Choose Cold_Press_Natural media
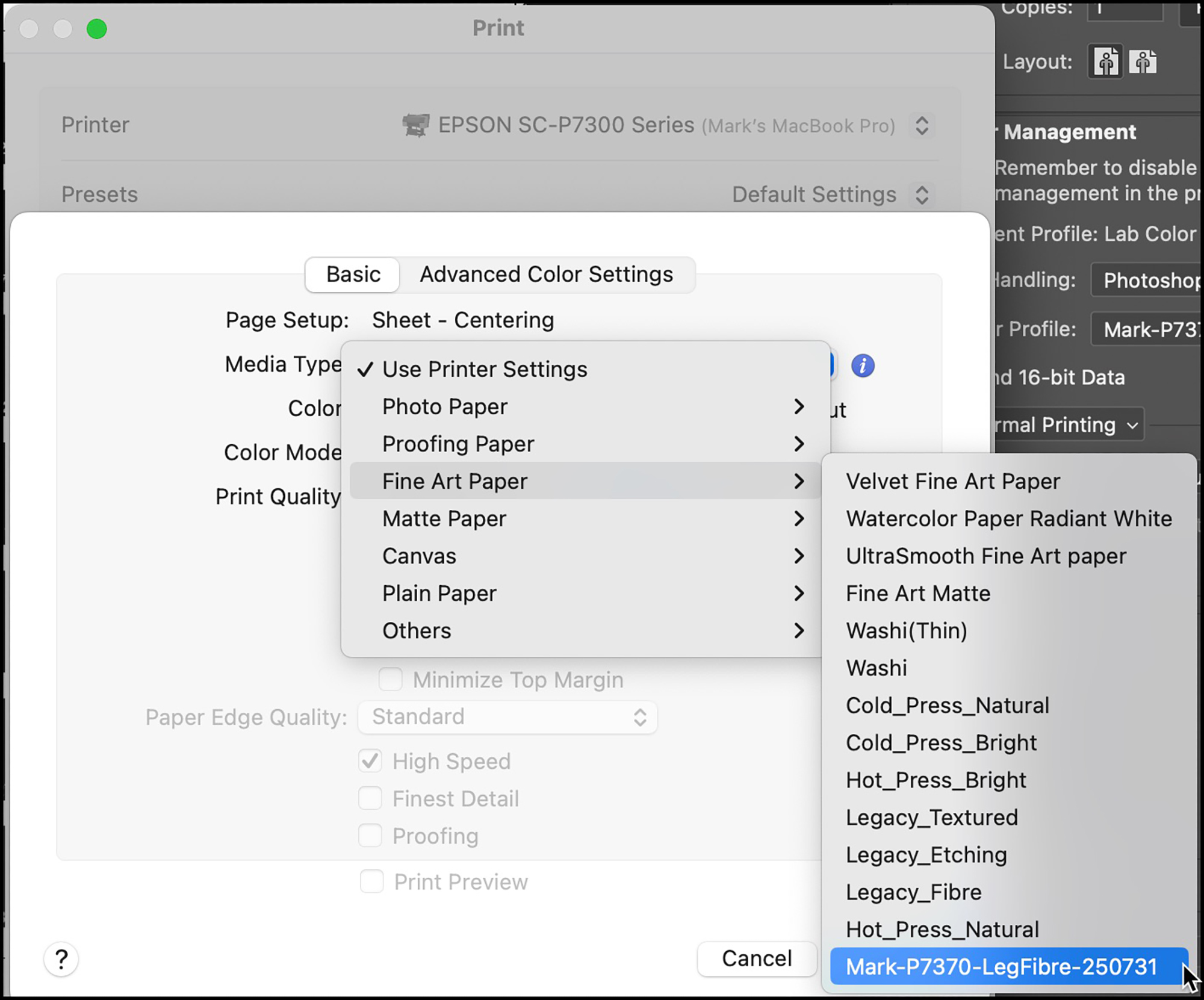Viewport: 1204px width, 1000px height. point(1009,705)
